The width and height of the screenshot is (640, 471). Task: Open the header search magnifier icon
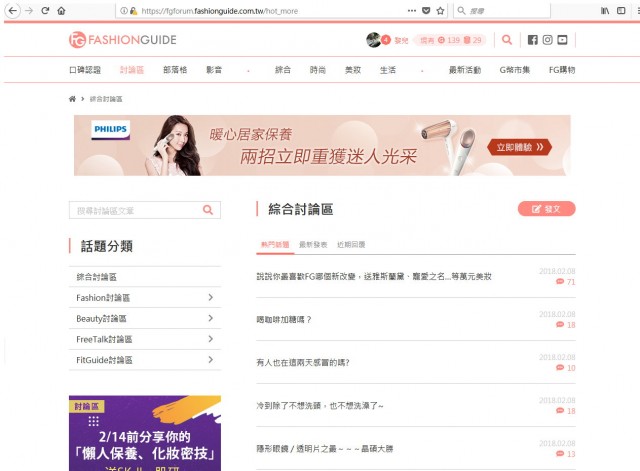click(507, 40)
